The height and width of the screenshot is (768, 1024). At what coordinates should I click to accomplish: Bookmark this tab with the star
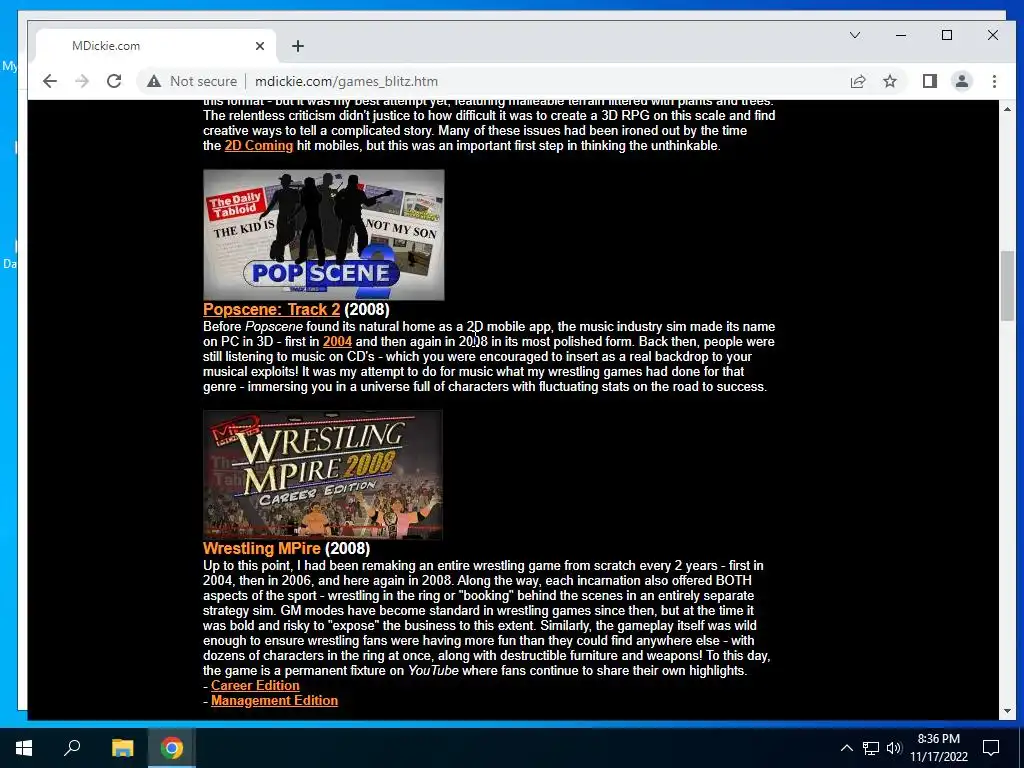pyautogui.click(x=889, y=81)
